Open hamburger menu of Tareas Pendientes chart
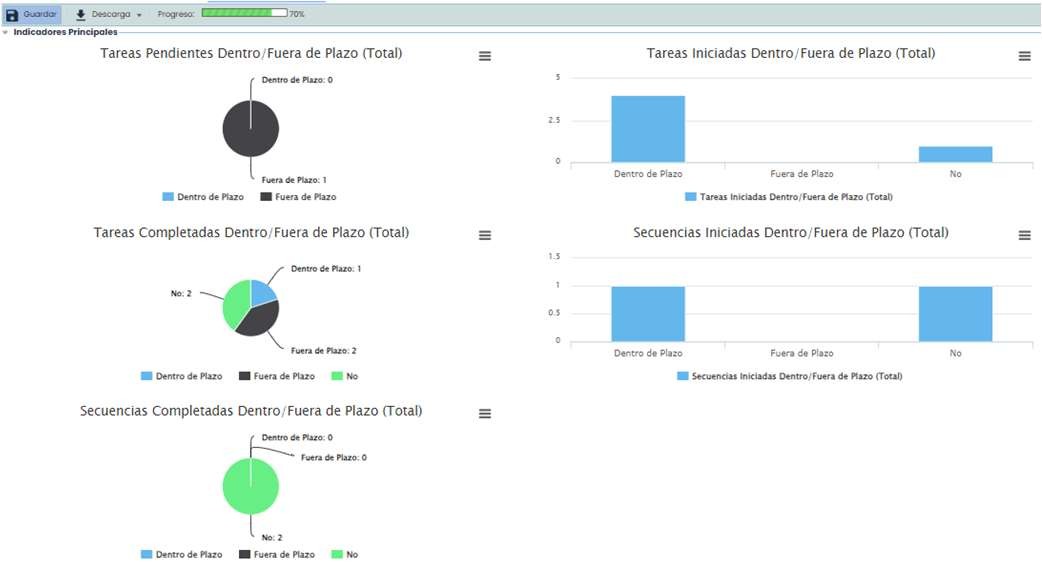1042x564 pixels. pyautogui.click(x=485, y=57)
